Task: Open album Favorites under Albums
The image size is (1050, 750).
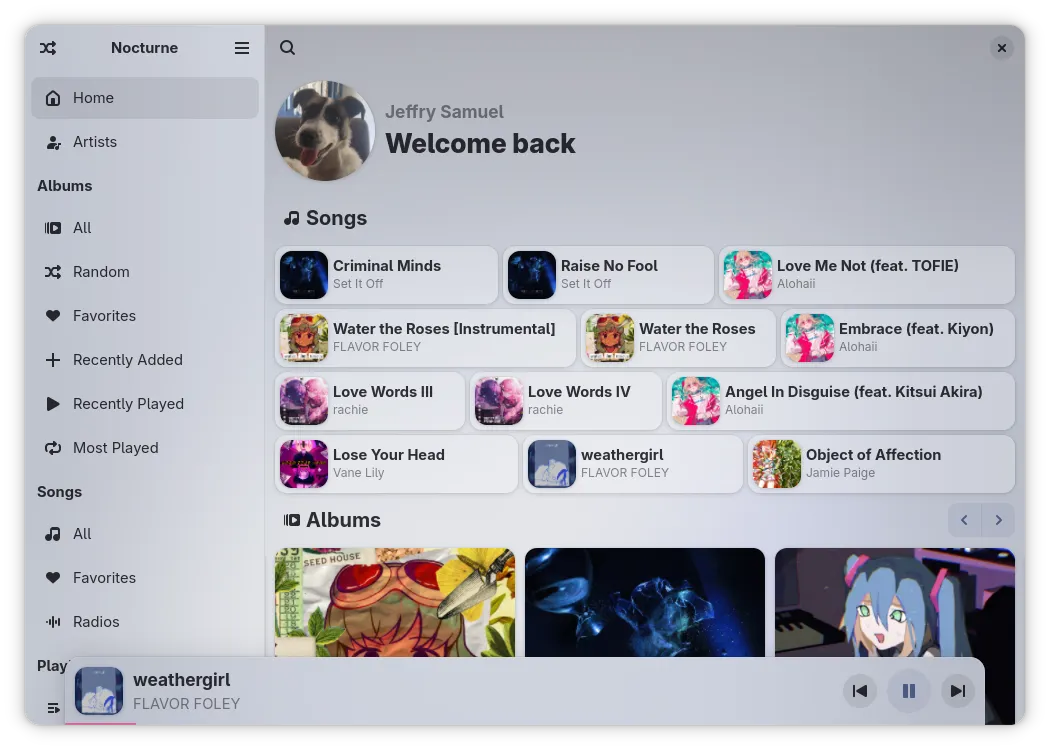Action: [x=145, y=315]
